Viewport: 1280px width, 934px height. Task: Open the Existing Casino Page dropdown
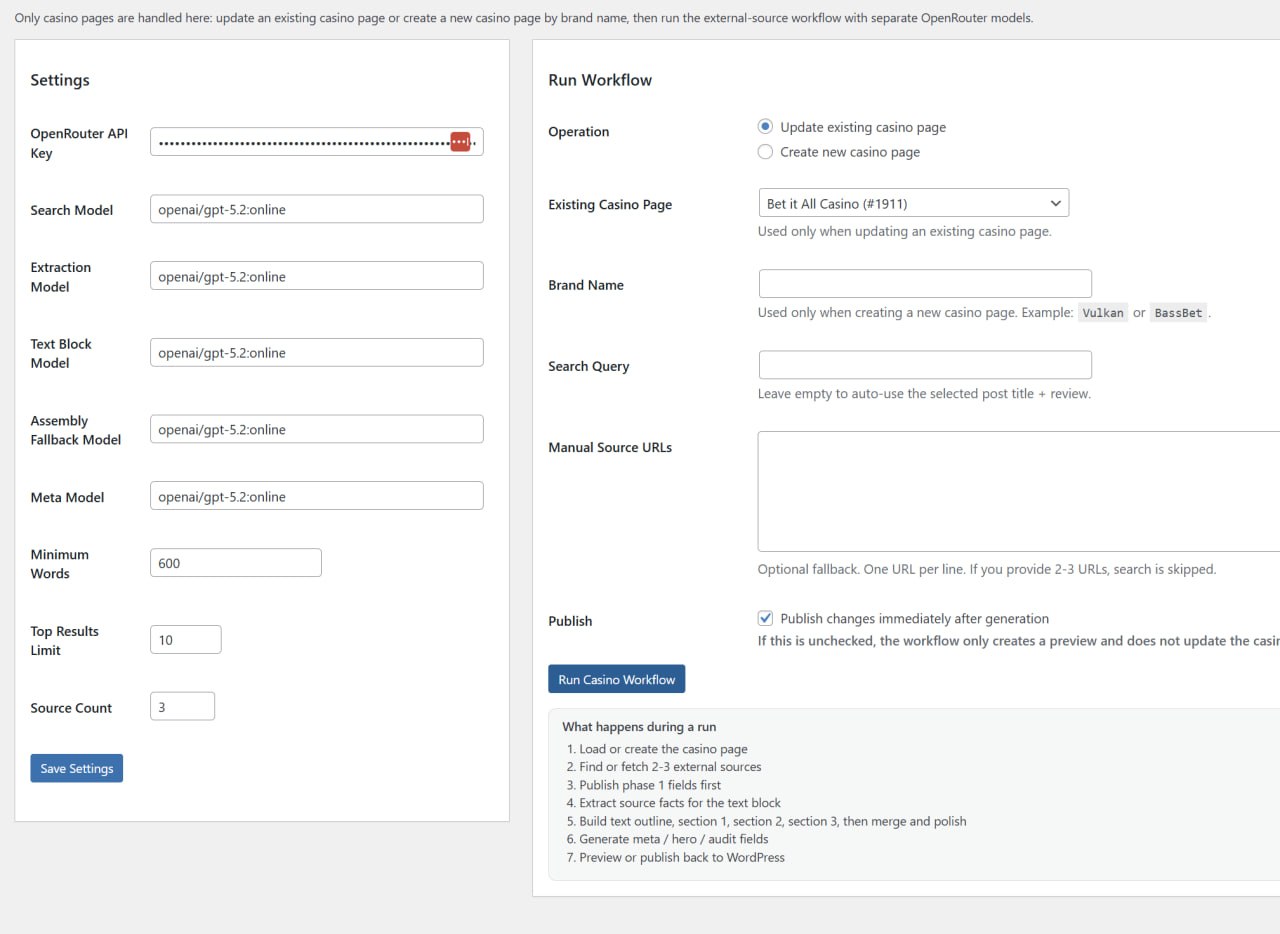[x=913, y=203]
